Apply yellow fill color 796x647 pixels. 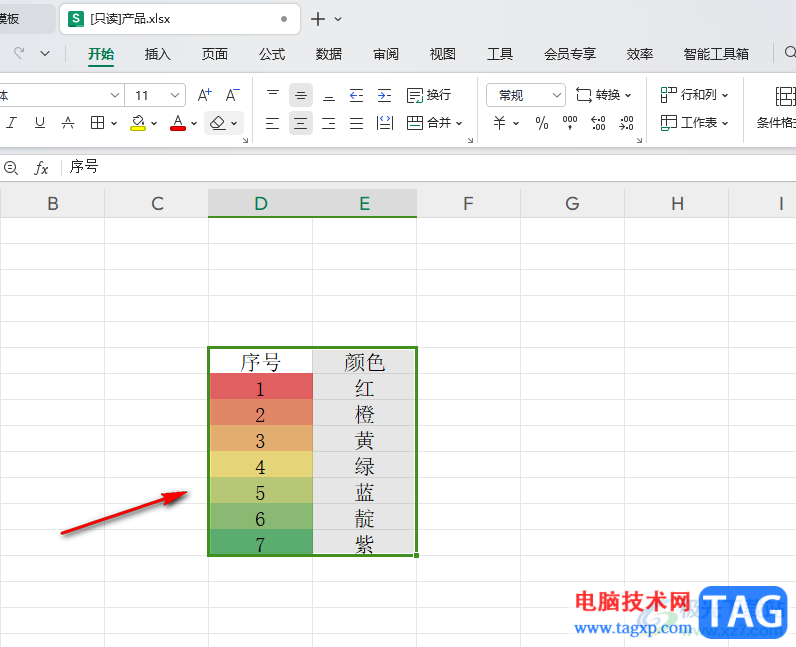click(138, 123)
